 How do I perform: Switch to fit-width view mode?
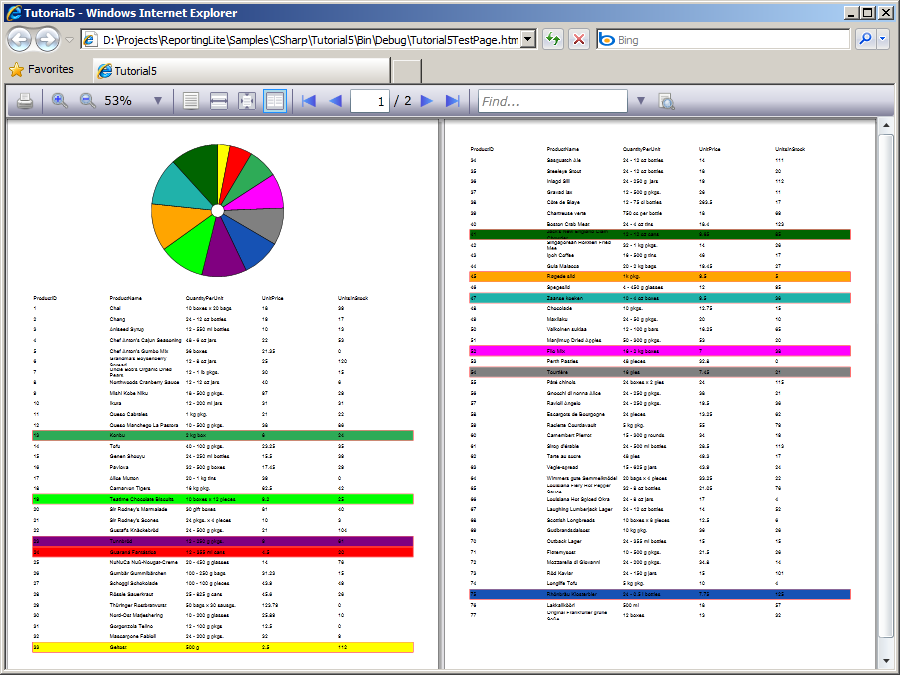pyautogui.click(x=218, y=101)
